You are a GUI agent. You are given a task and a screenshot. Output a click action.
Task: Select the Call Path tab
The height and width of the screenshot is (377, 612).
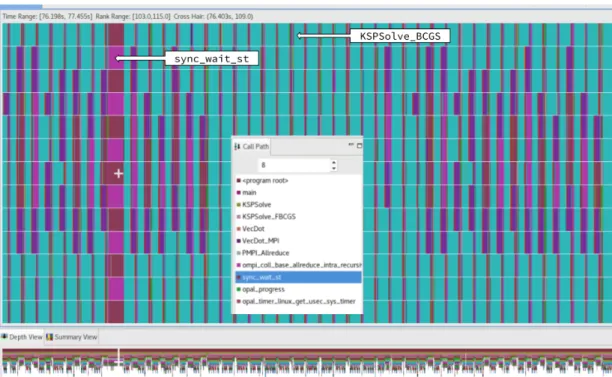click(252, 146)
